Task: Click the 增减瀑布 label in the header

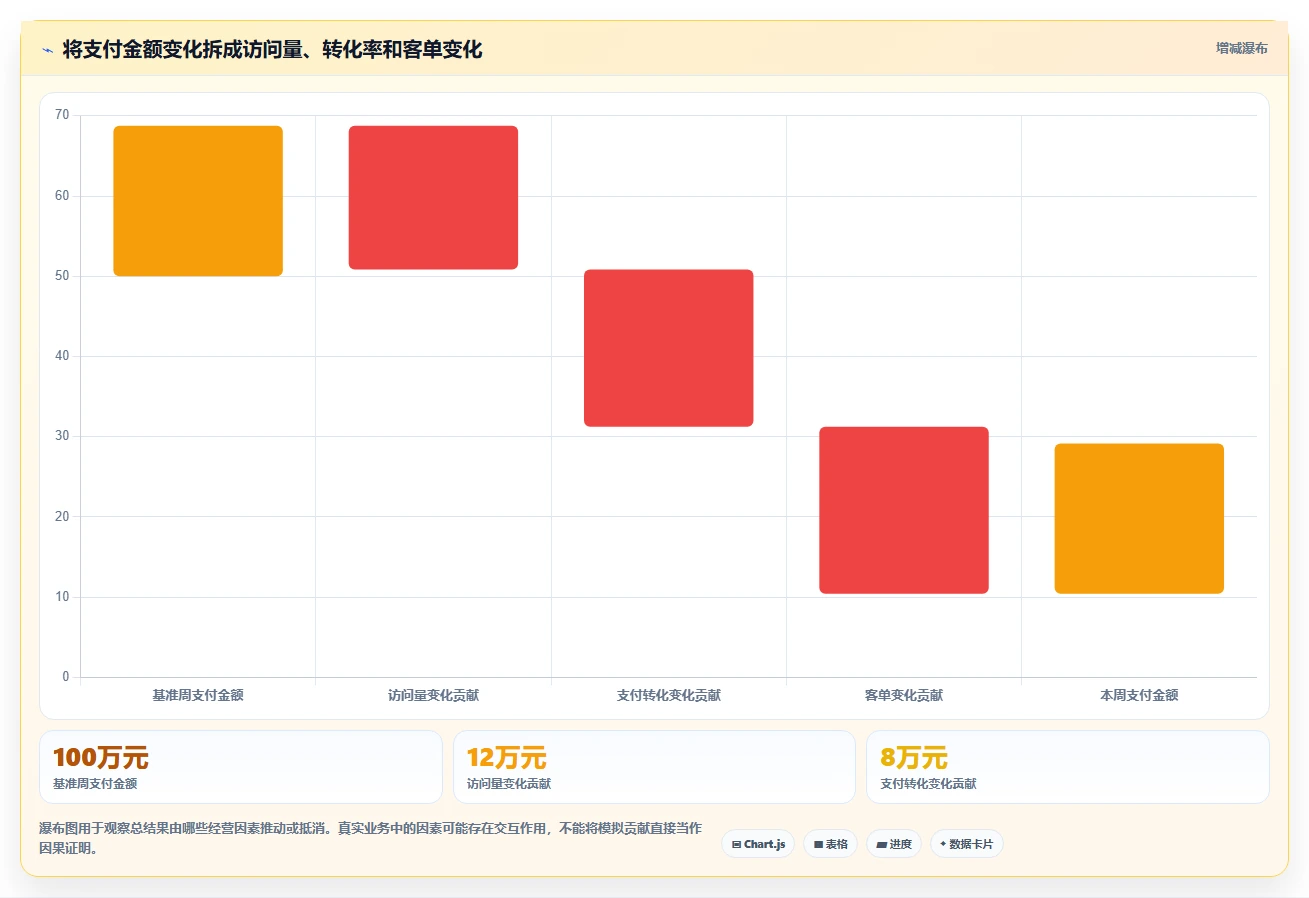Action: pos(1241,48)
